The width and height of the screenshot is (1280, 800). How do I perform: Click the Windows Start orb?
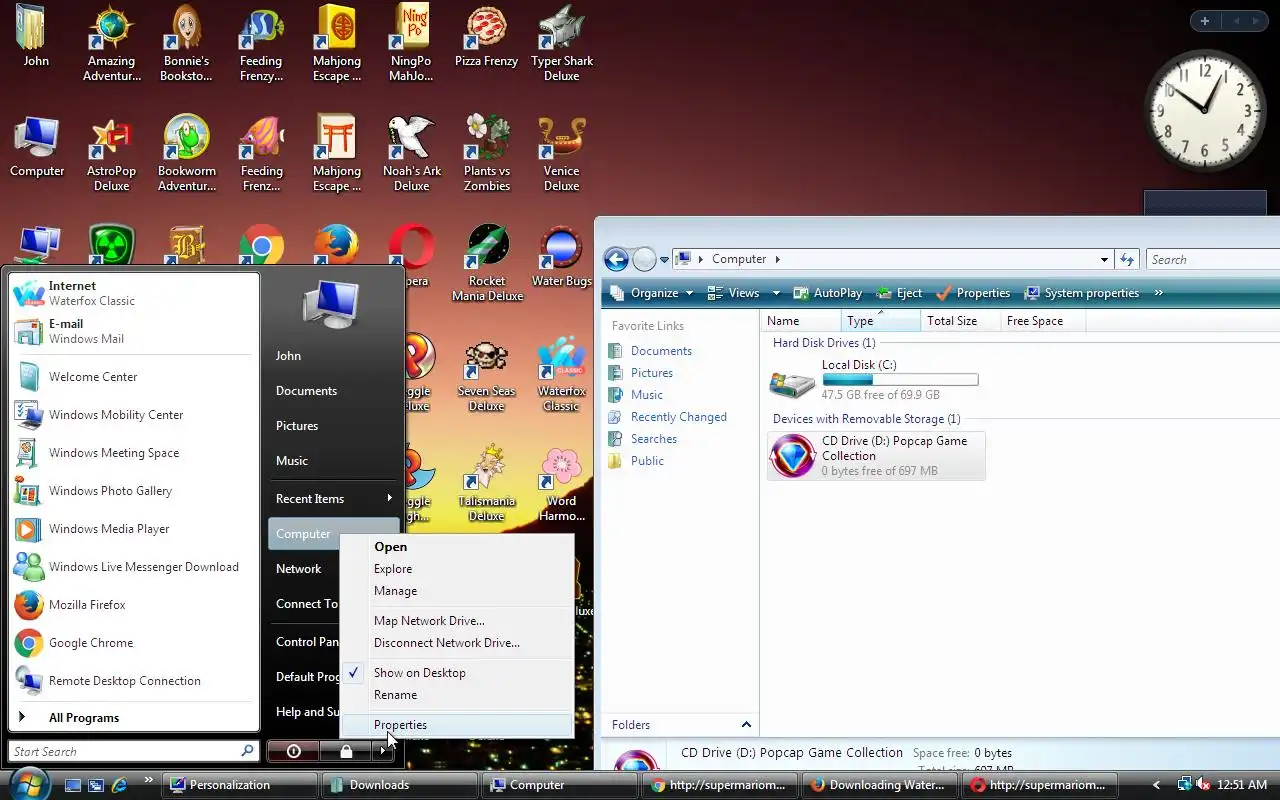[27, 784]
